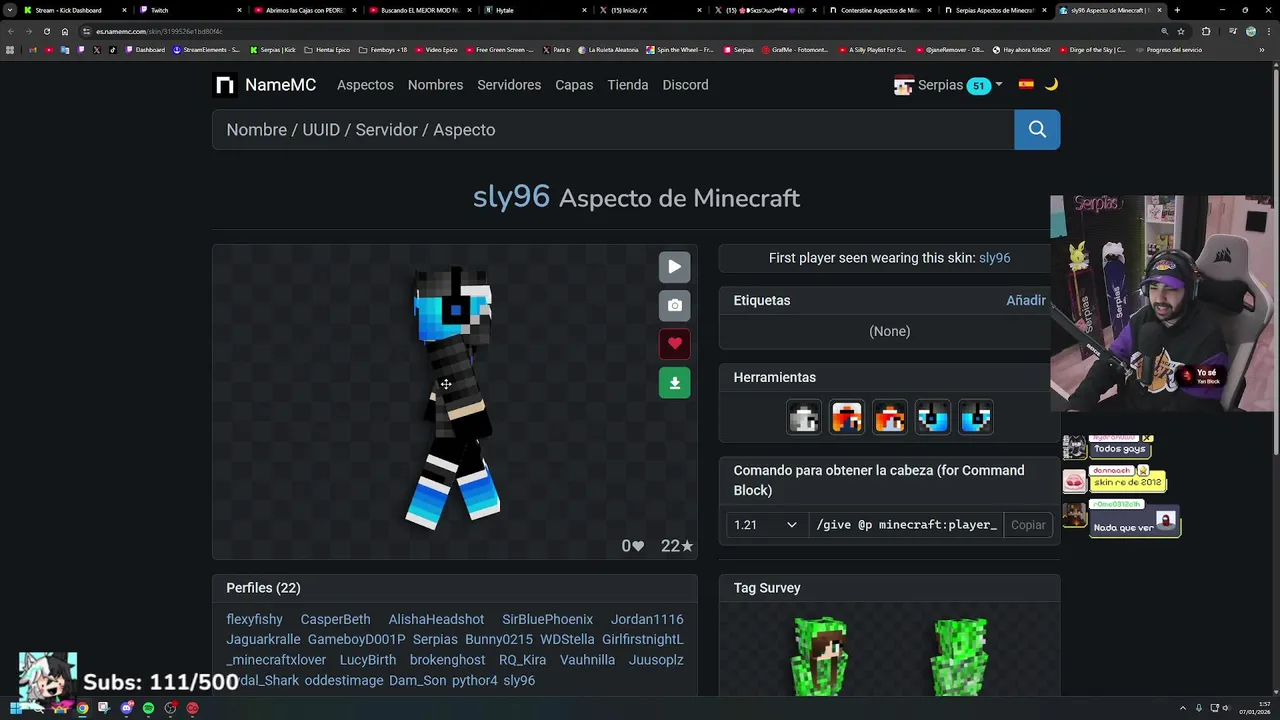Screen dimensions: 1280x720
Task: Open the Vauhnilla profile
Action: tap(587, 660)
